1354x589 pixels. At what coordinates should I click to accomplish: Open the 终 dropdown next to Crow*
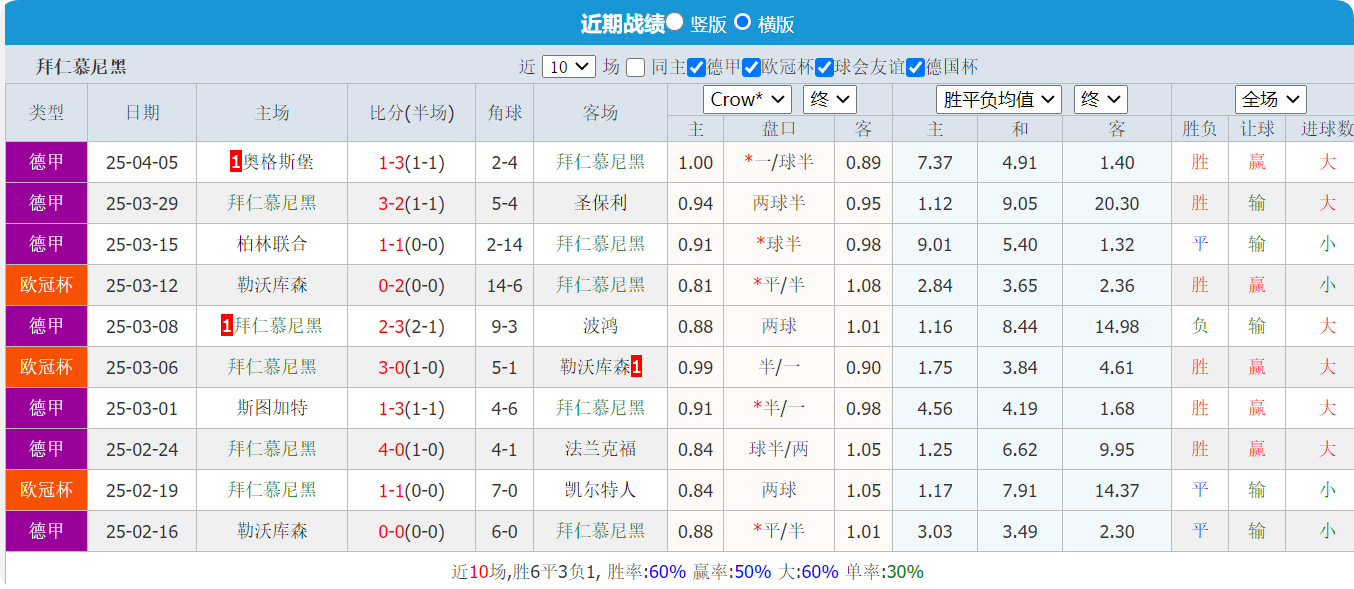[x=829, y=99]
